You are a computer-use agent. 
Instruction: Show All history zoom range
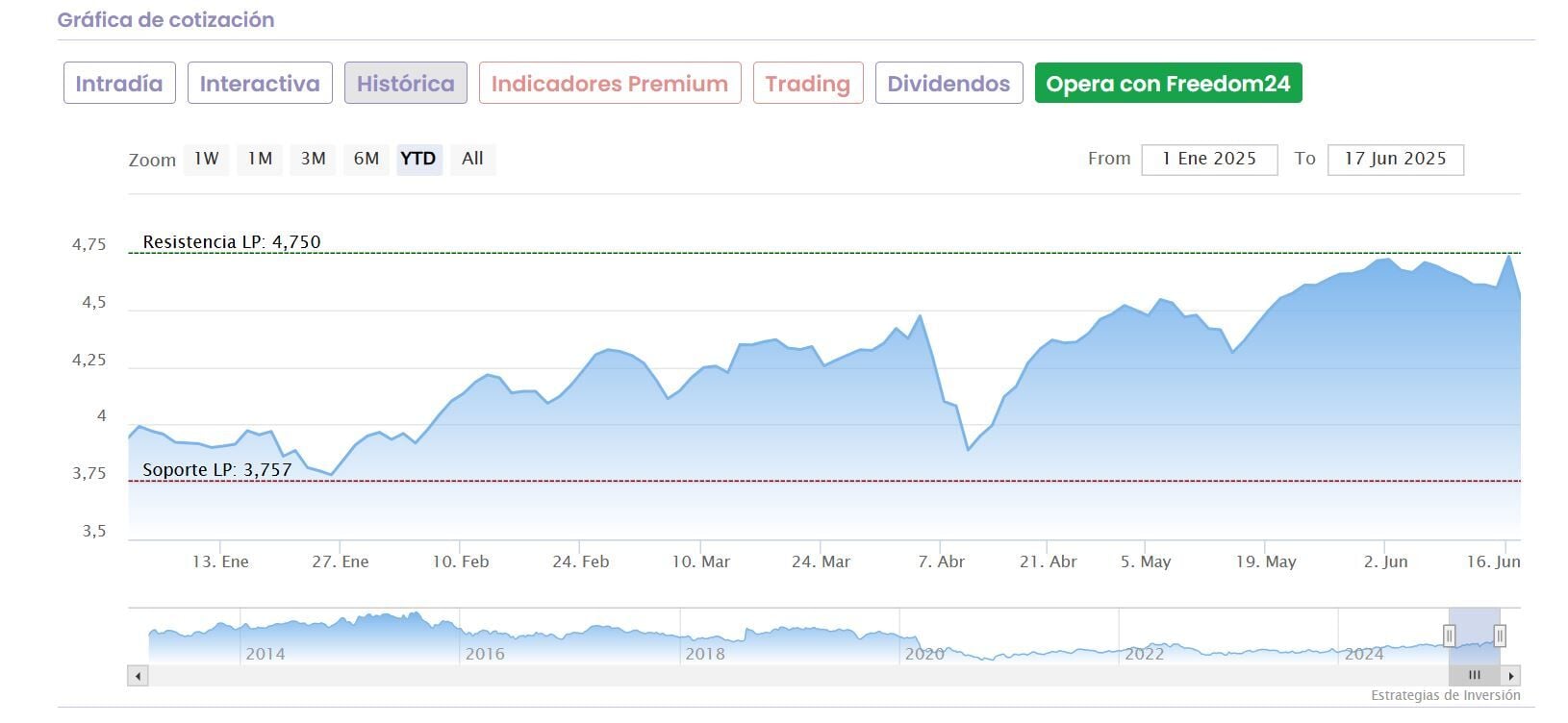(472, 159)
